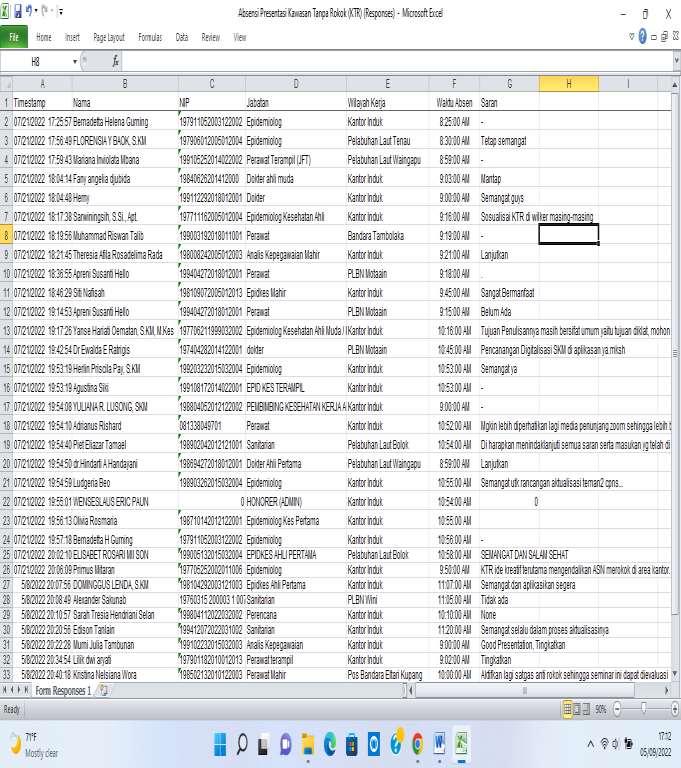Viewport: 681px width, 768px height.
Task: Click the Timestamp header cell
Action: 42,103
